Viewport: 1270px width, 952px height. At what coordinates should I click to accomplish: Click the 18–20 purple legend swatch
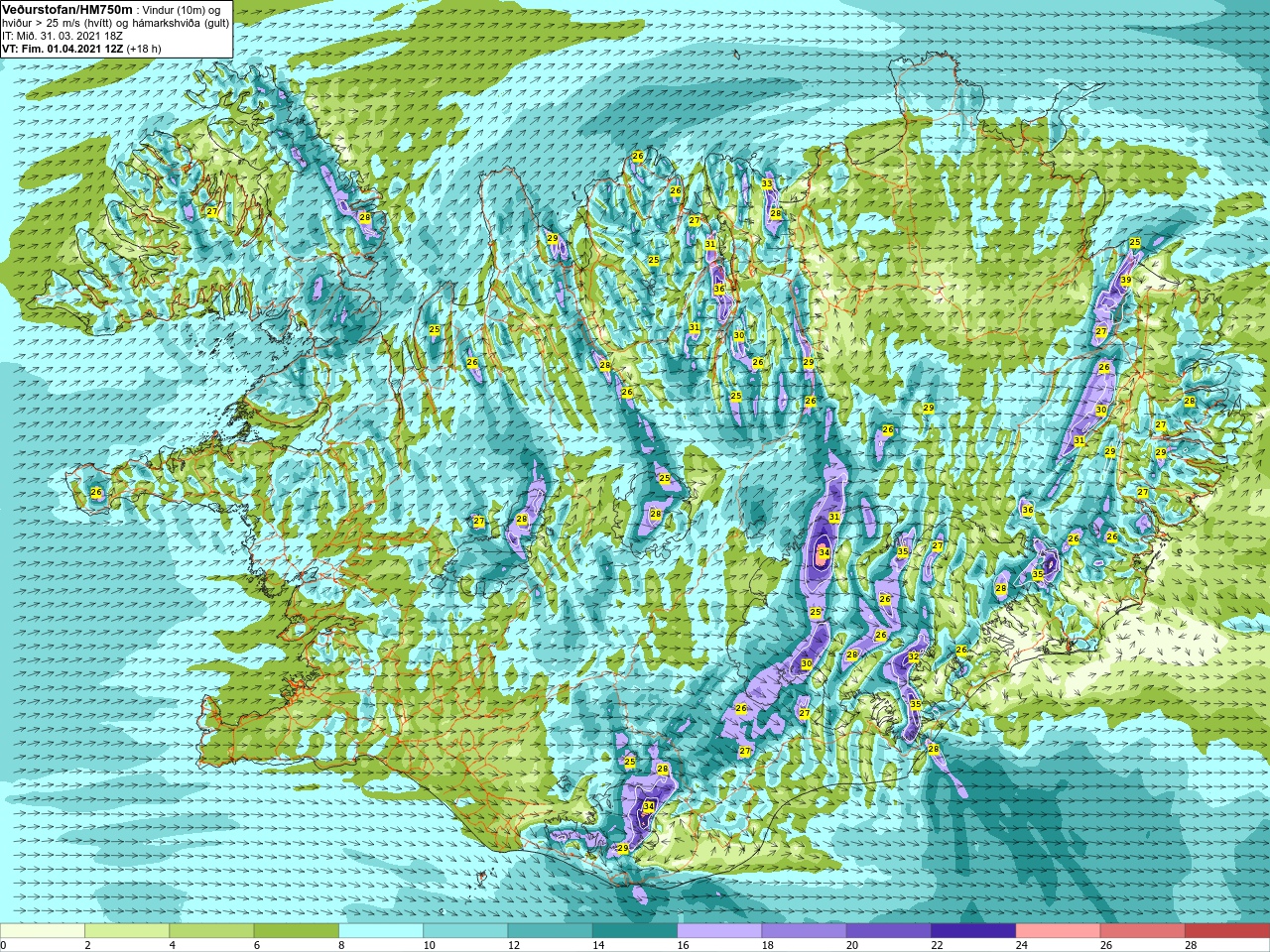click(805, 931)
